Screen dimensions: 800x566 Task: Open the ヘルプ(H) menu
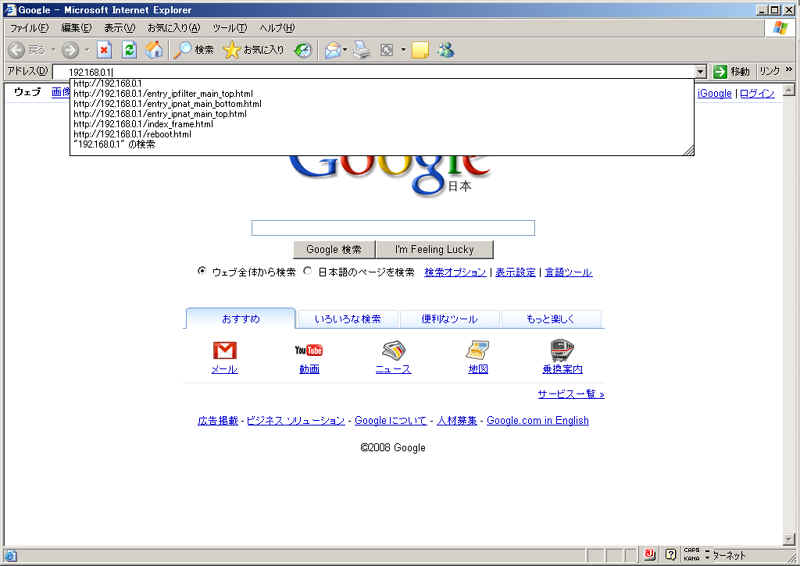coord(277,28)
